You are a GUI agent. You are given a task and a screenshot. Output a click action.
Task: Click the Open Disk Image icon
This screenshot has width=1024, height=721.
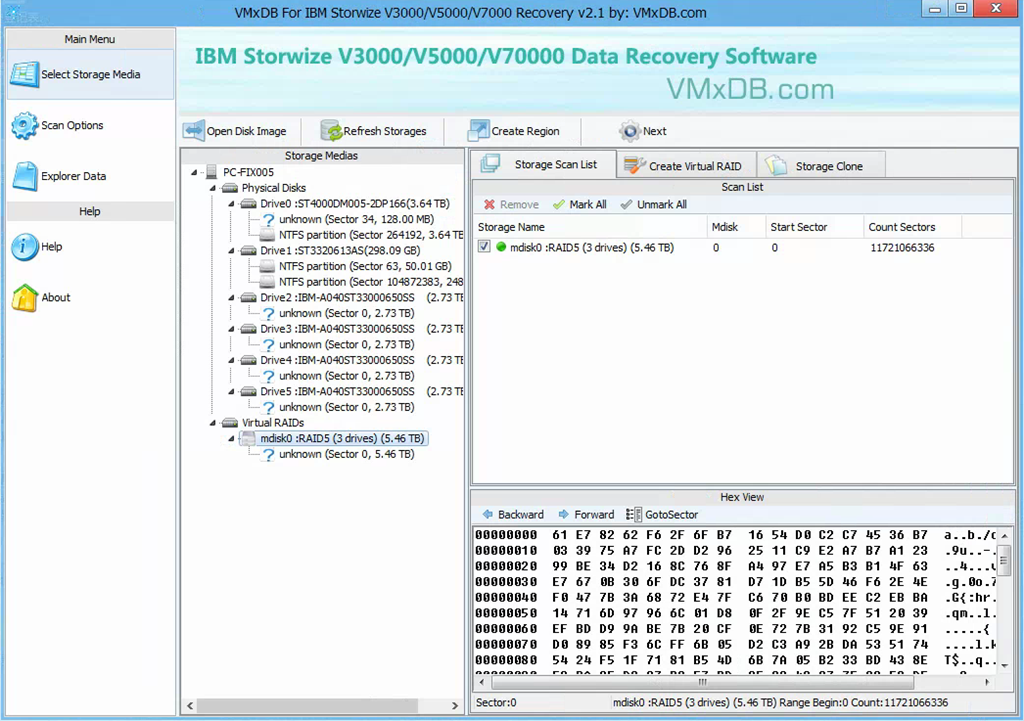(194, 131)
